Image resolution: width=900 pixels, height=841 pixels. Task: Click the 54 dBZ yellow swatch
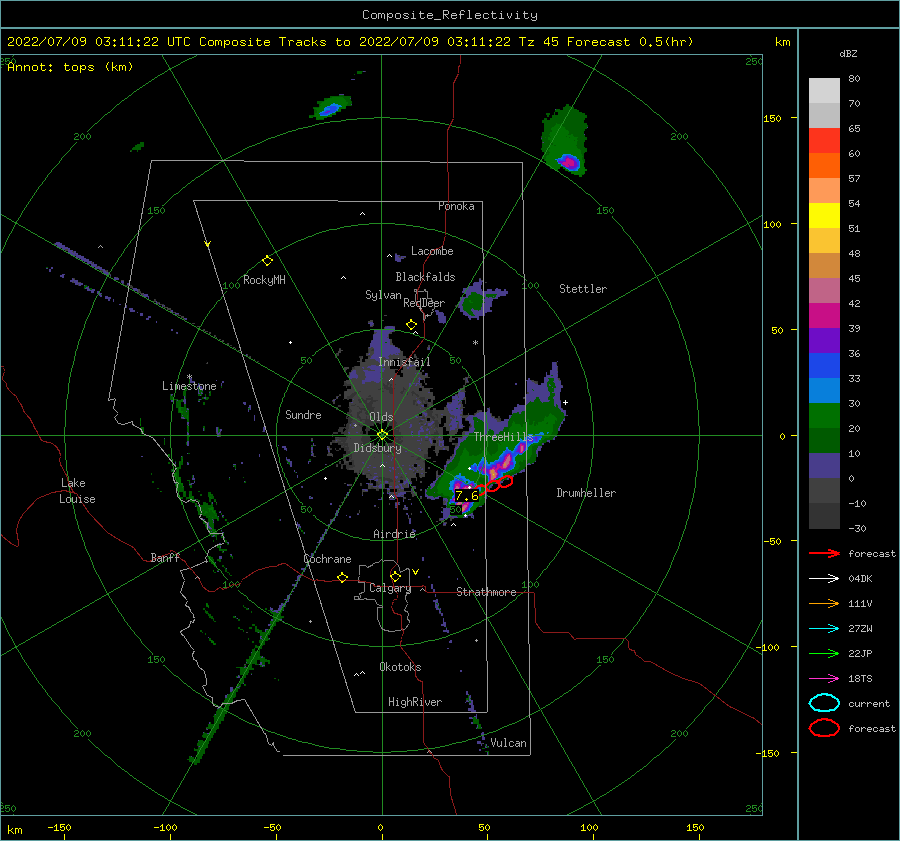click(824, 215)
